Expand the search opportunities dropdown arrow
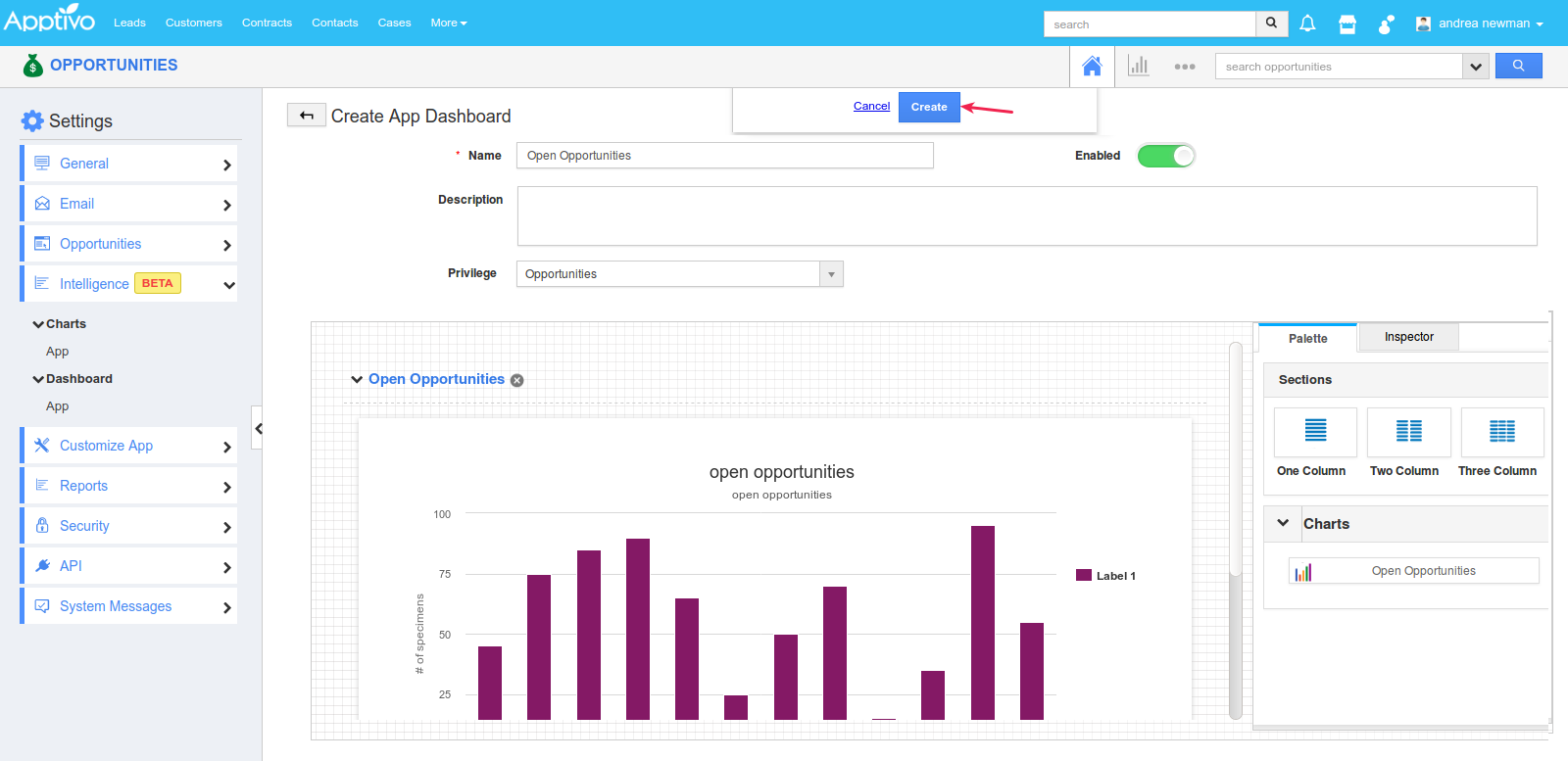Image resolution: width=1568 pixels, height=761 pixels. (1476, 67)
